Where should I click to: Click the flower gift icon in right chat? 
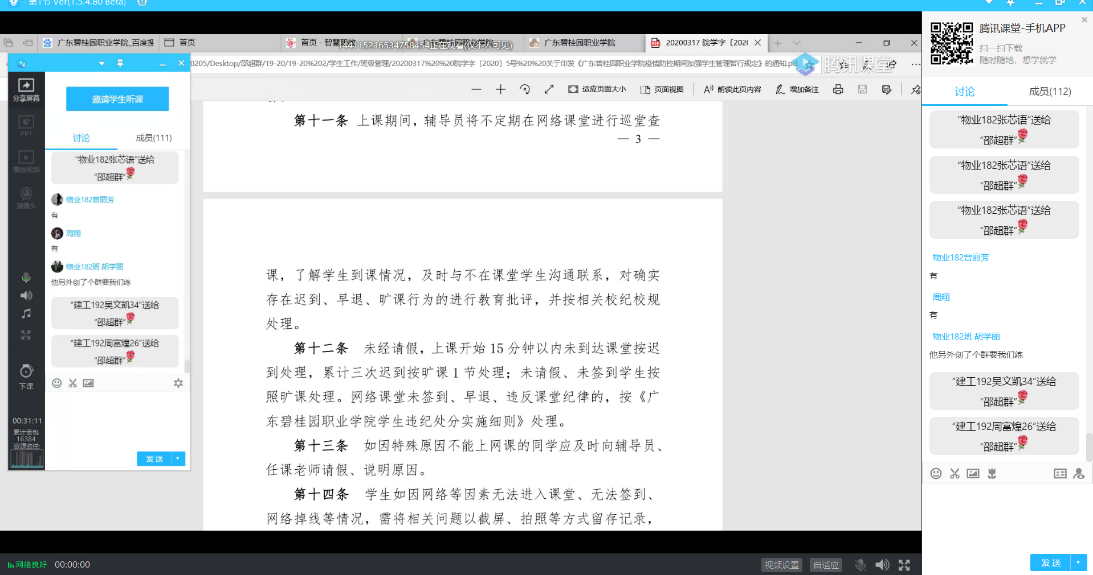coord(991,473)
